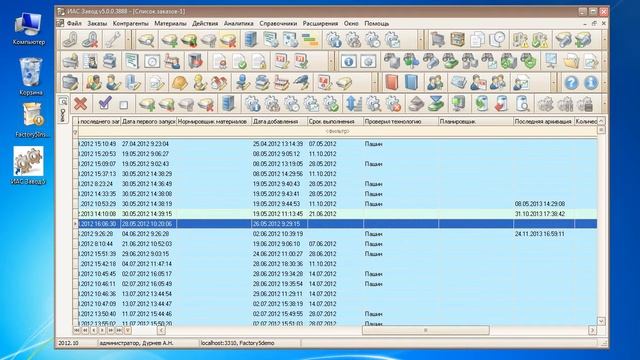Open the Аналитика menu

[x=238, y=24]
